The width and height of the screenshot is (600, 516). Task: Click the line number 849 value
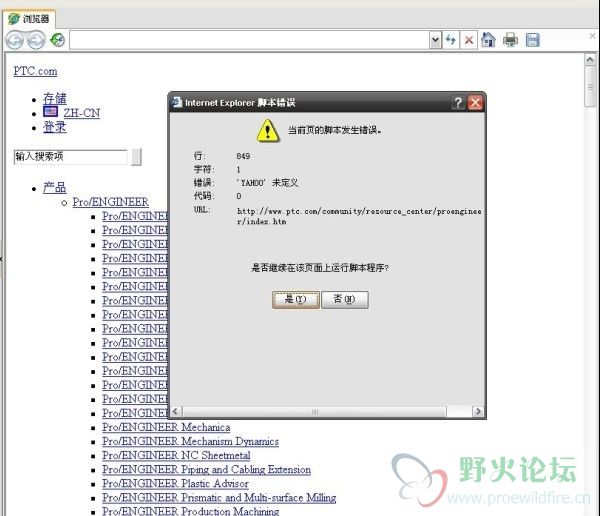(x=243, y=156)
